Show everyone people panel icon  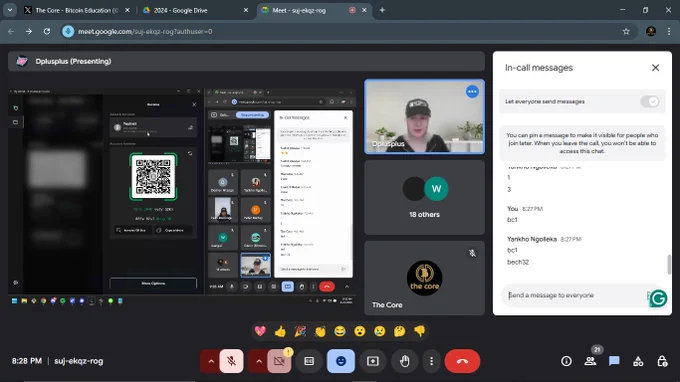point(590,361)
